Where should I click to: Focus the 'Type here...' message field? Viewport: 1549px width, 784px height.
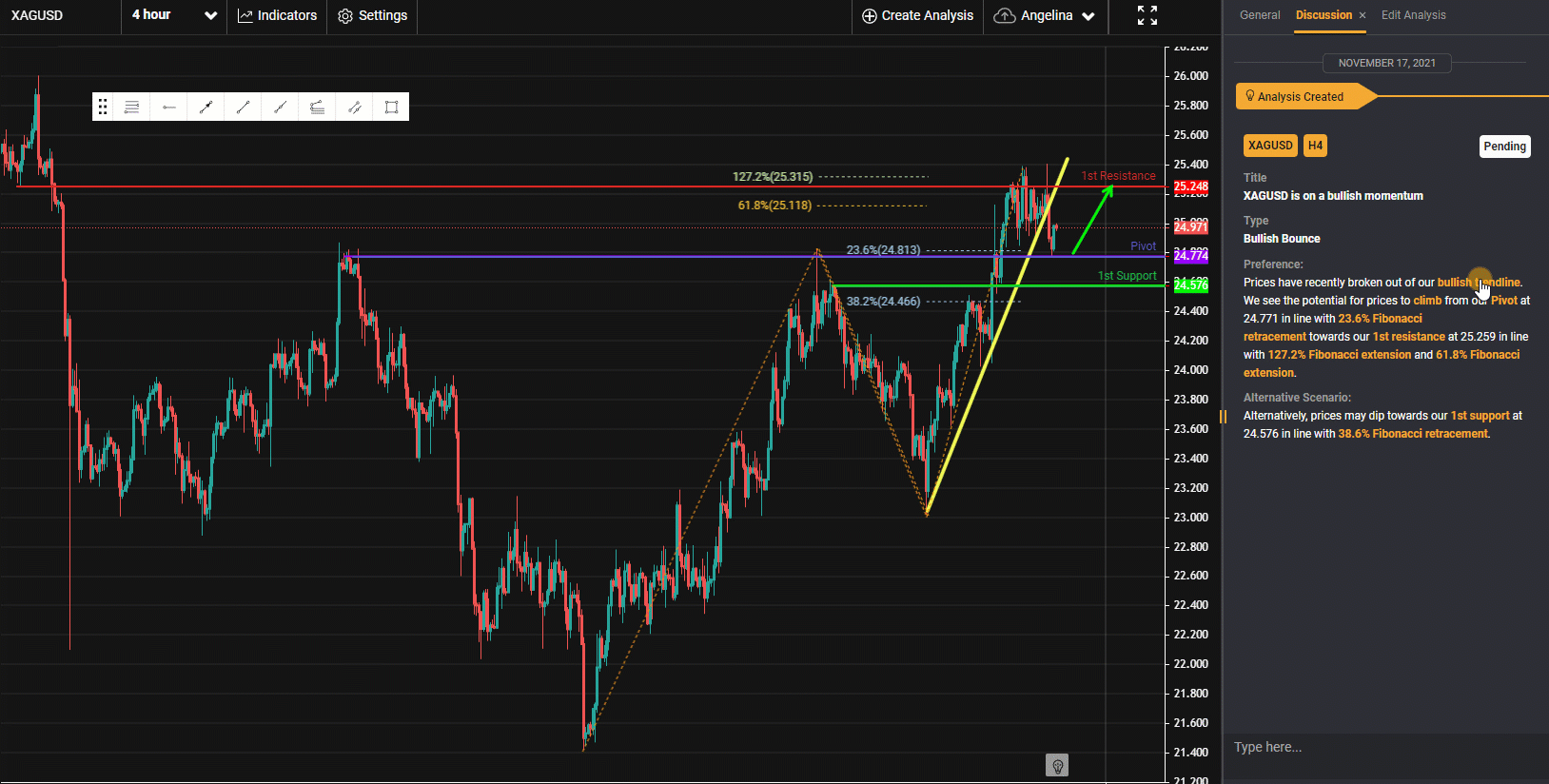[1384, 748]
